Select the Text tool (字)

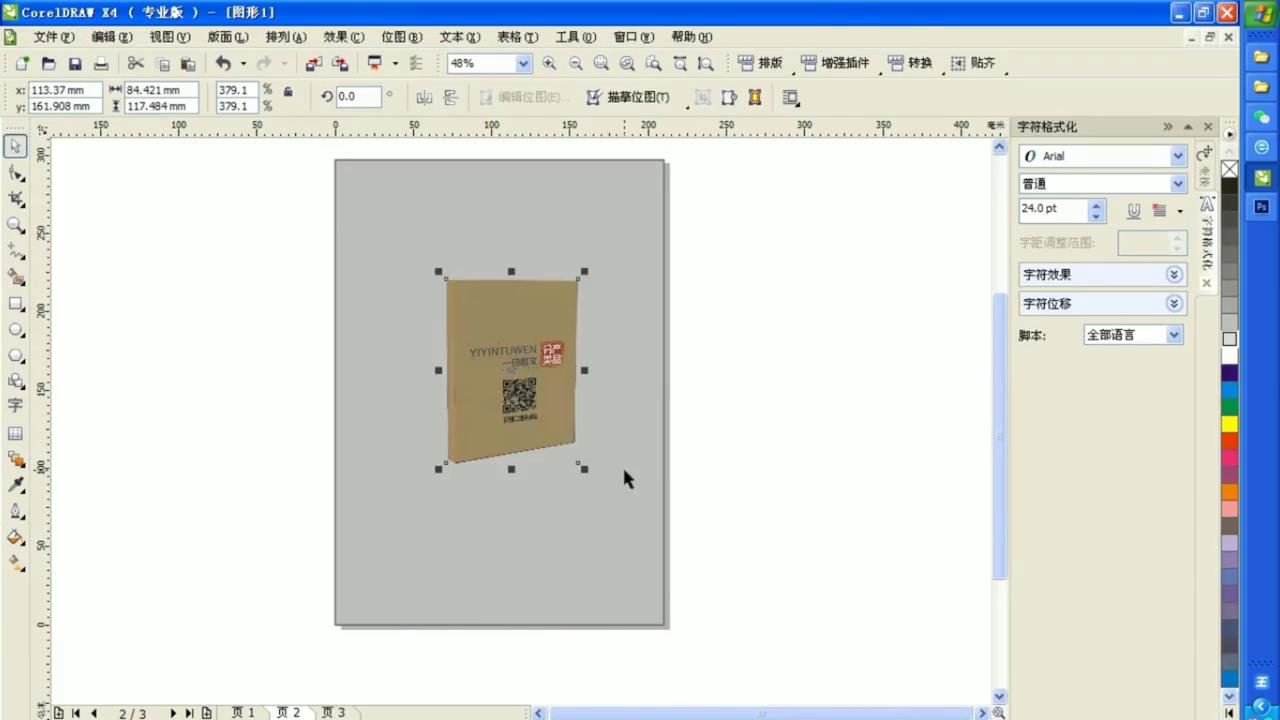[x=15, y=406]
